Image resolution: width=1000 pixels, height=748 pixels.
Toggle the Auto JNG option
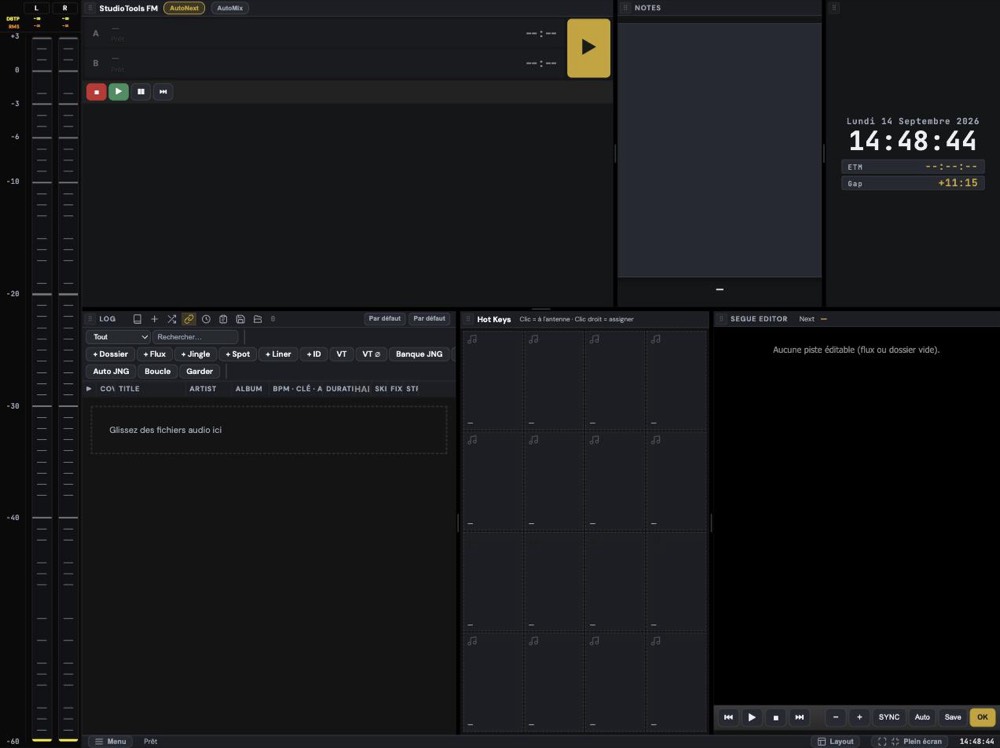point(111,371)
